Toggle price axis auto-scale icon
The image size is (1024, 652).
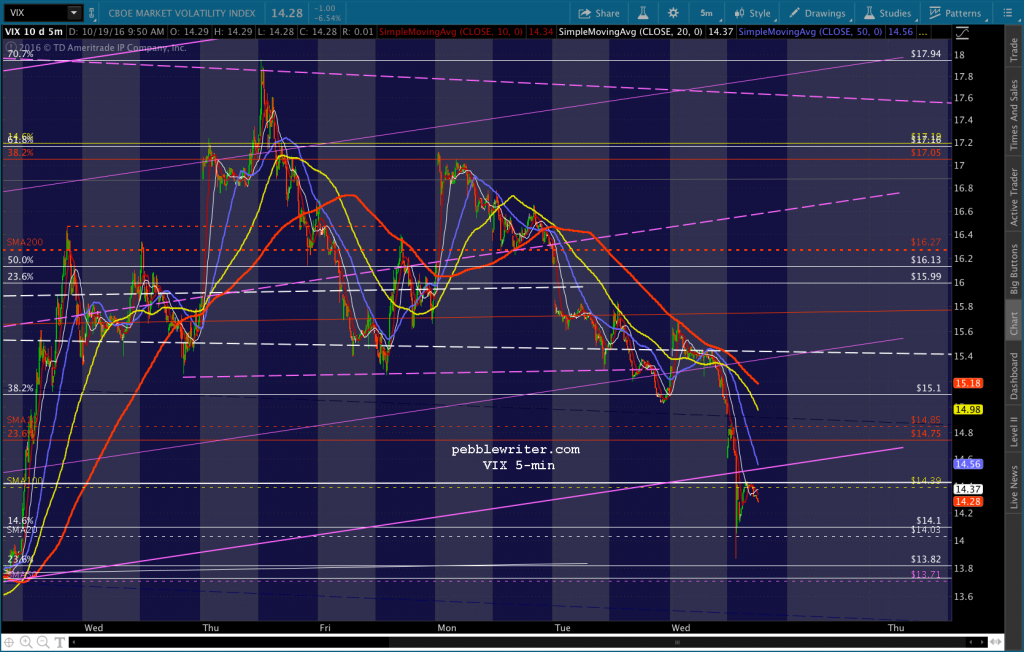pos(962,32)
